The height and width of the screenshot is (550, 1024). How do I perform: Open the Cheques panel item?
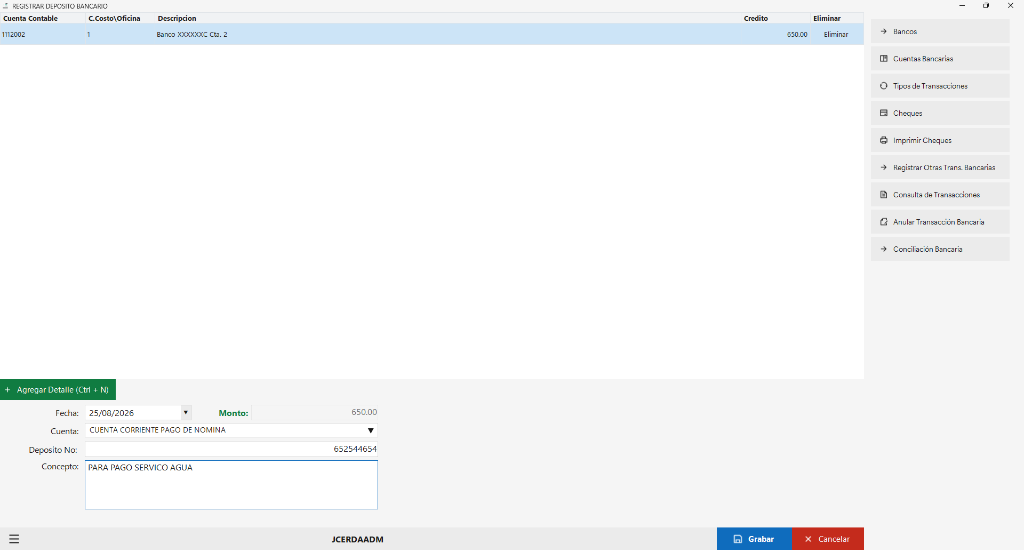[940, 113]
